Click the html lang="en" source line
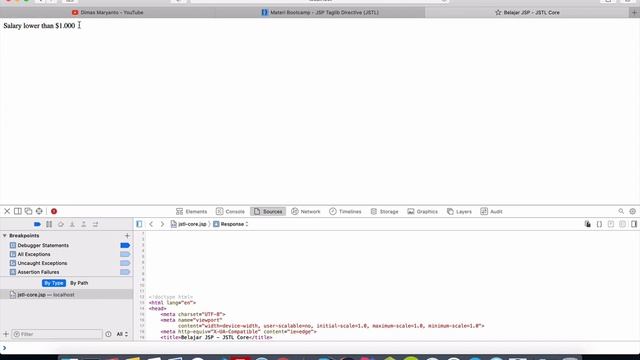Viewport: 640px width, 360px height. (x=172, y=303)
